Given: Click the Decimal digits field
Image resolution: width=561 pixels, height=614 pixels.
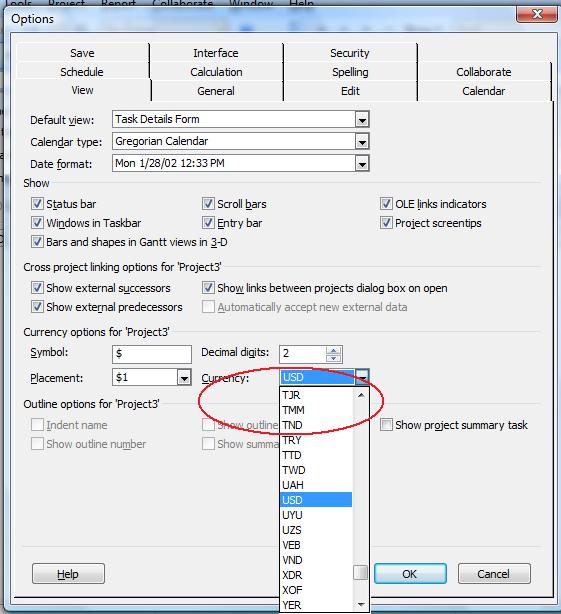Looking at the screenshot, I should tap(302, 354).
